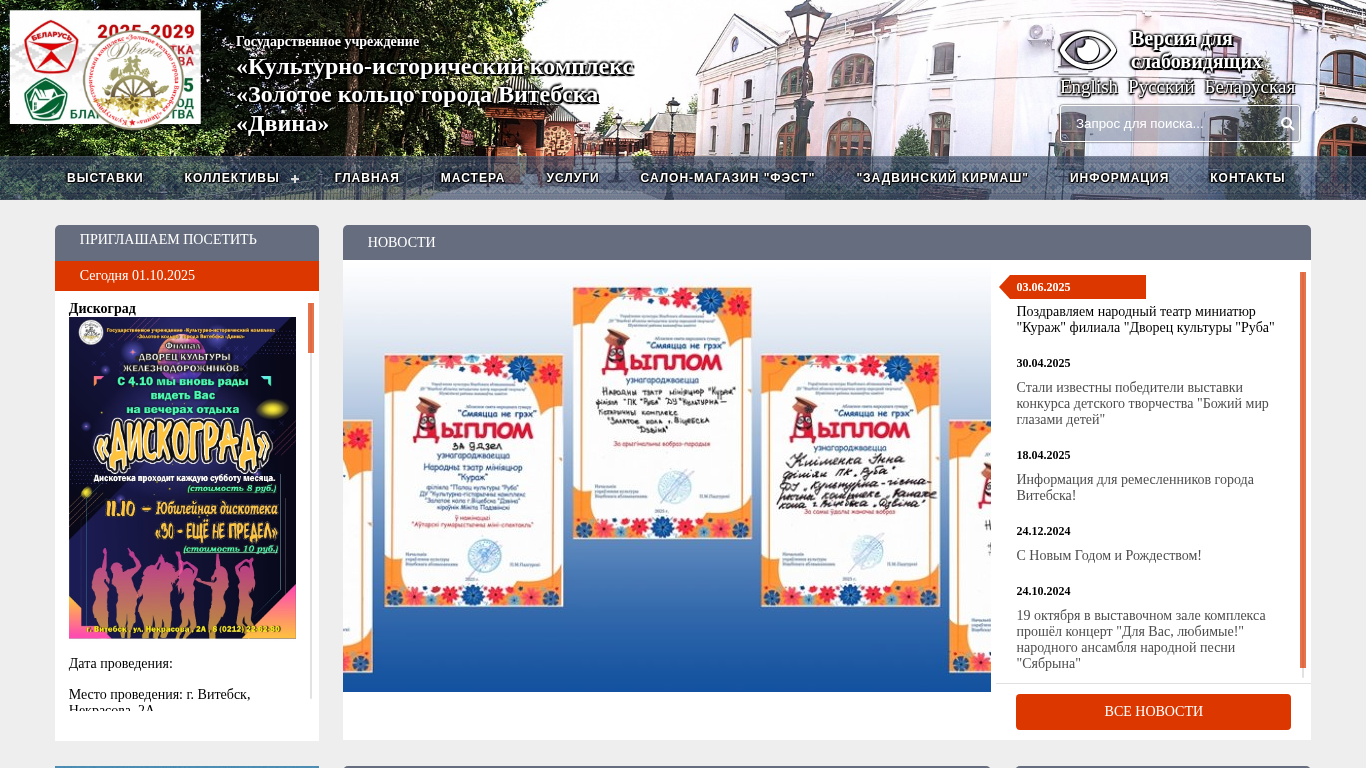Open "ЗАДВИНСКИЙ КИРМАШ" menu item
1366x768 pixels.
coord(943,178)
